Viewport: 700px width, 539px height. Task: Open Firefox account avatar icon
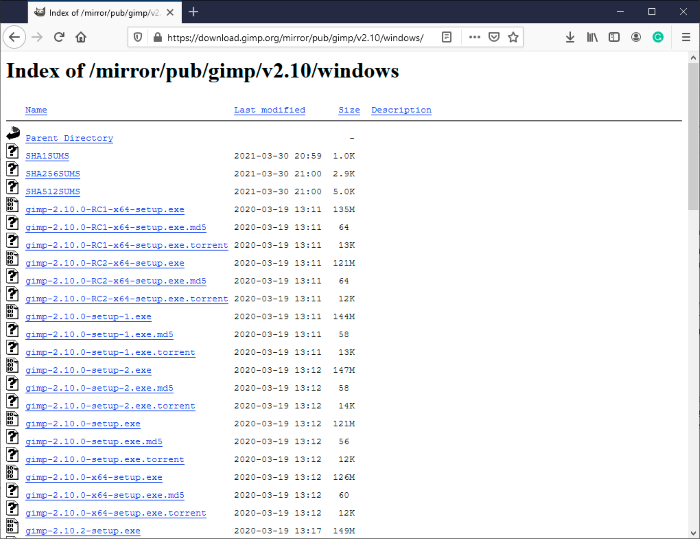coord(636,37)
